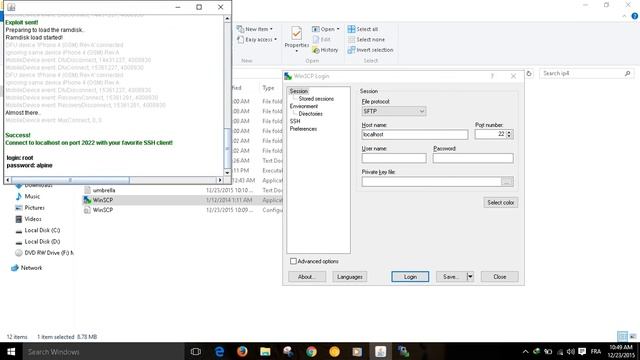Open Task View on the taskbar
Image resolution: width=640 pixels, height=360 pixels.
(x=196, y=351)
